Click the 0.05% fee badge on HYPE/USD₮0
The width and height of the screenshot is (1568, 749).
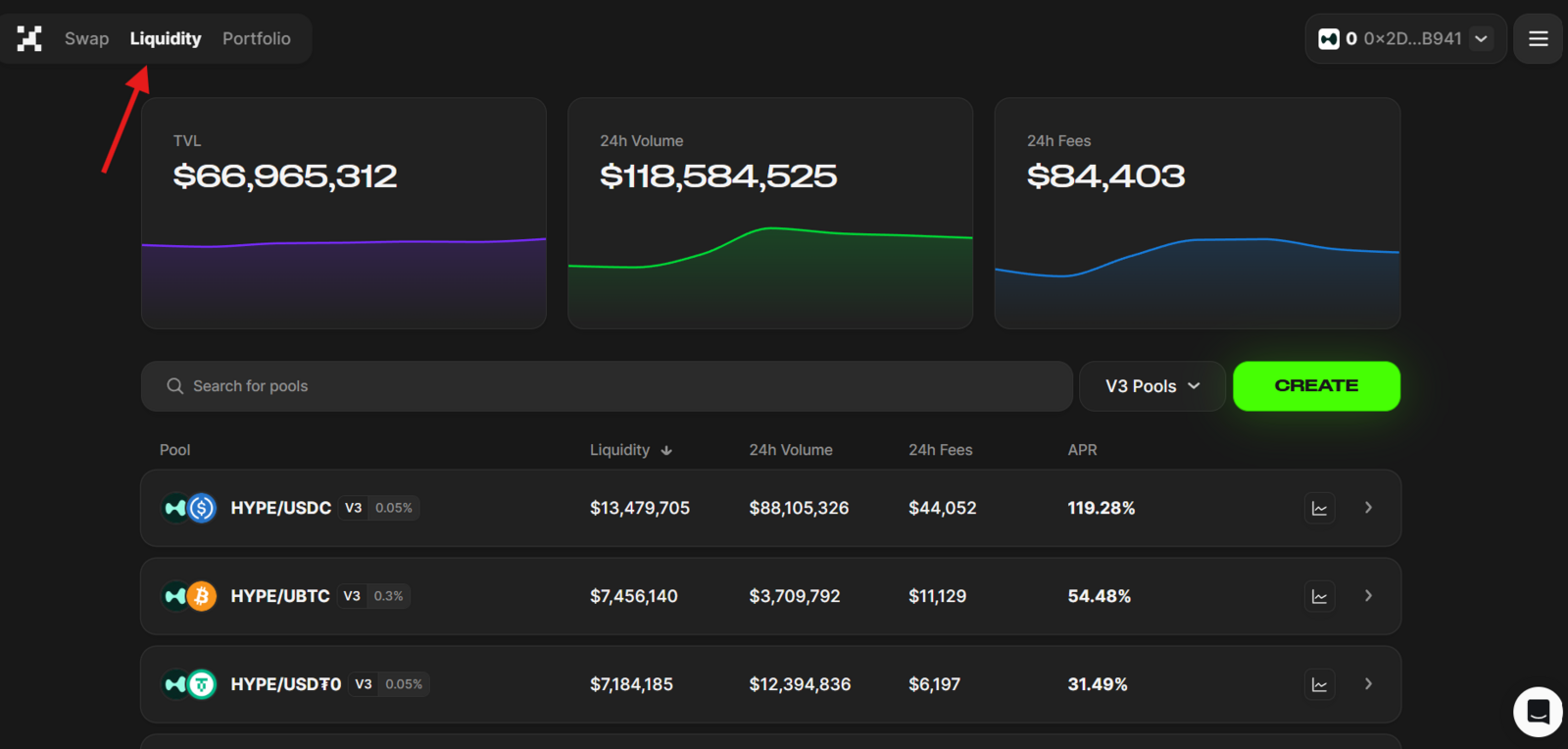coord(404,684)
